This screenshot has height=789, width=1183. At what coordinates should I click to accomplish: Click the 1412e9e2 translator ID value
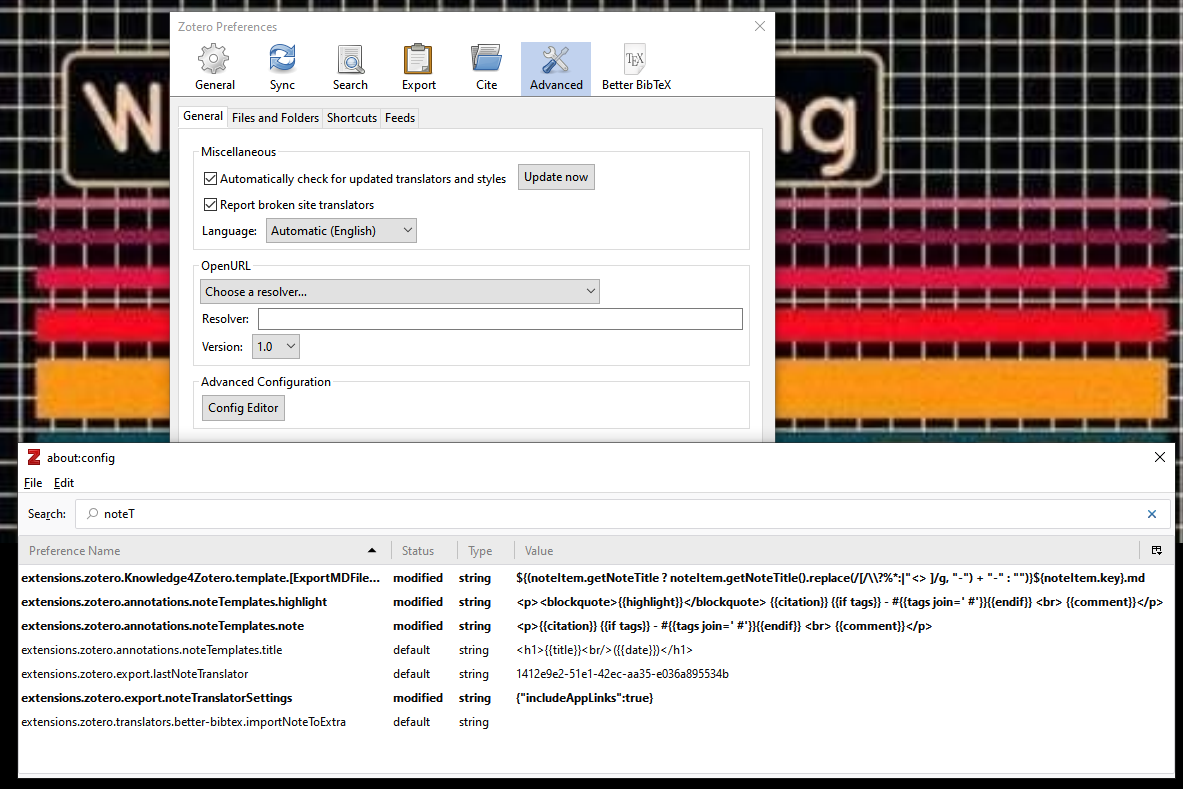[x=622, y=674]
